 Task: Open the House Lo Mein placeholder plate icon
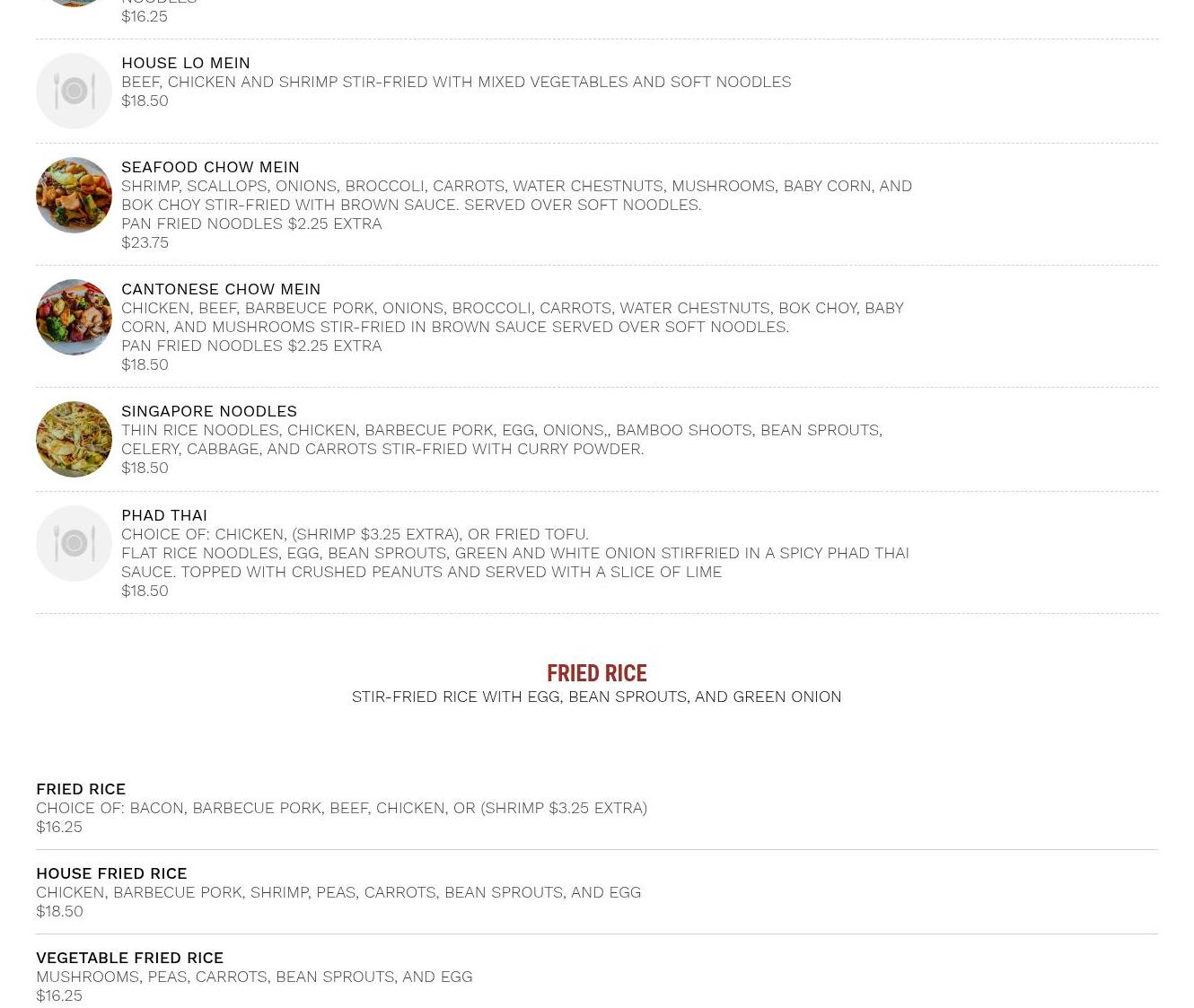74,91
